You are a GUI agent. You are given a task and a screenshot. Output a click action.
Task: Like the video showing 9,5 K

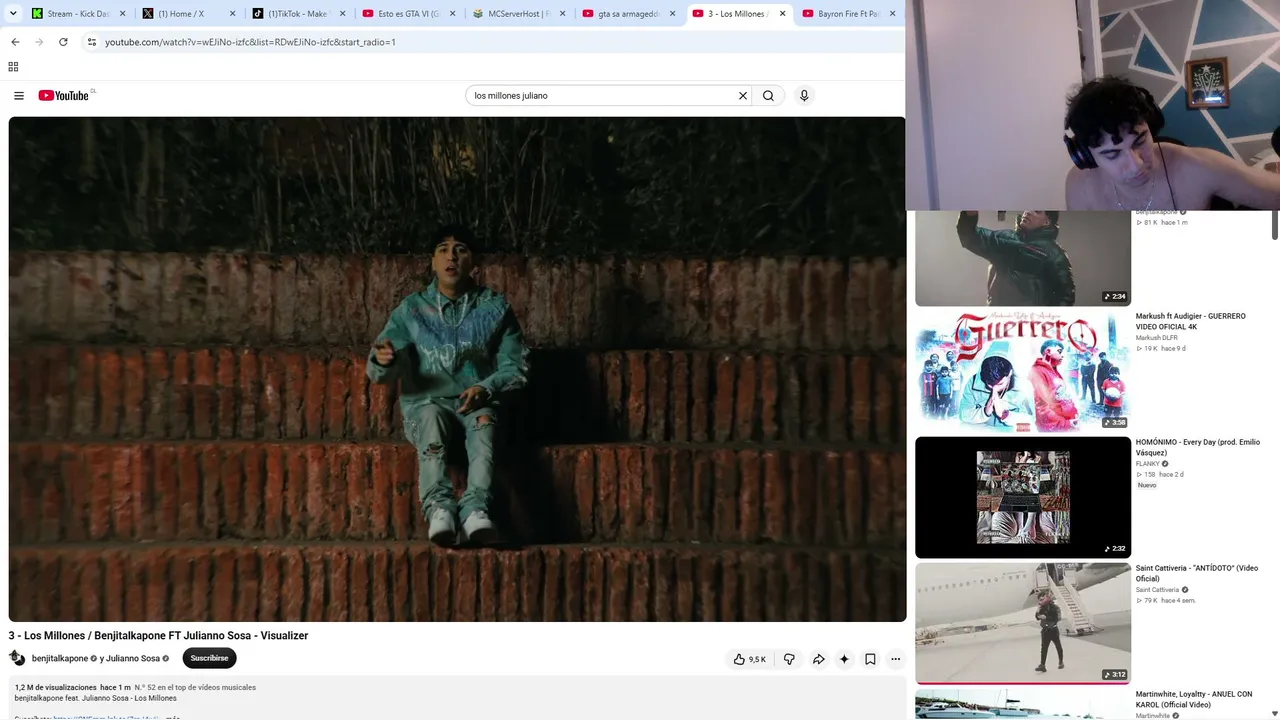[x=749, y=659]
